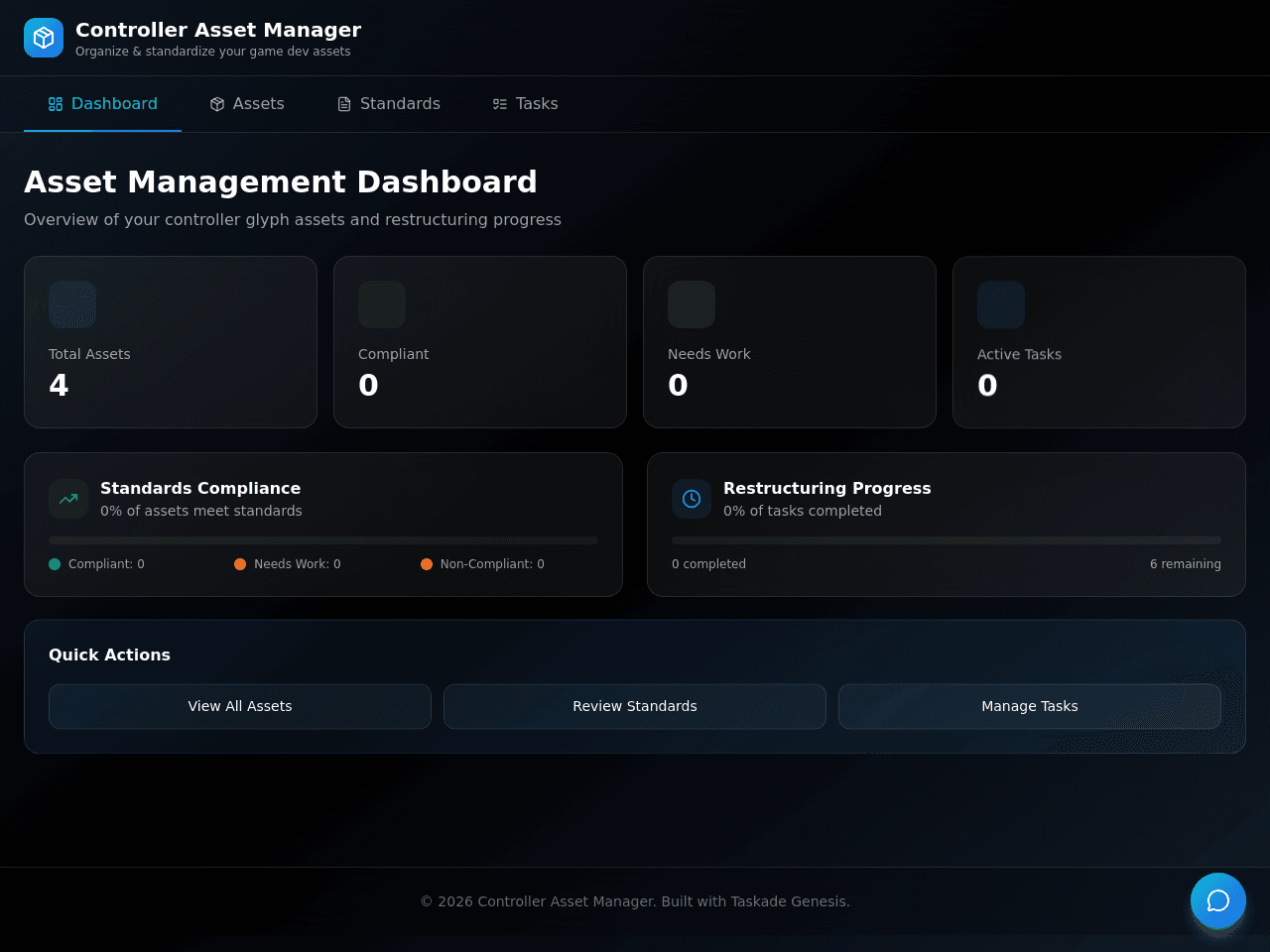Click the Active Tasks label

coord(1019,354)
